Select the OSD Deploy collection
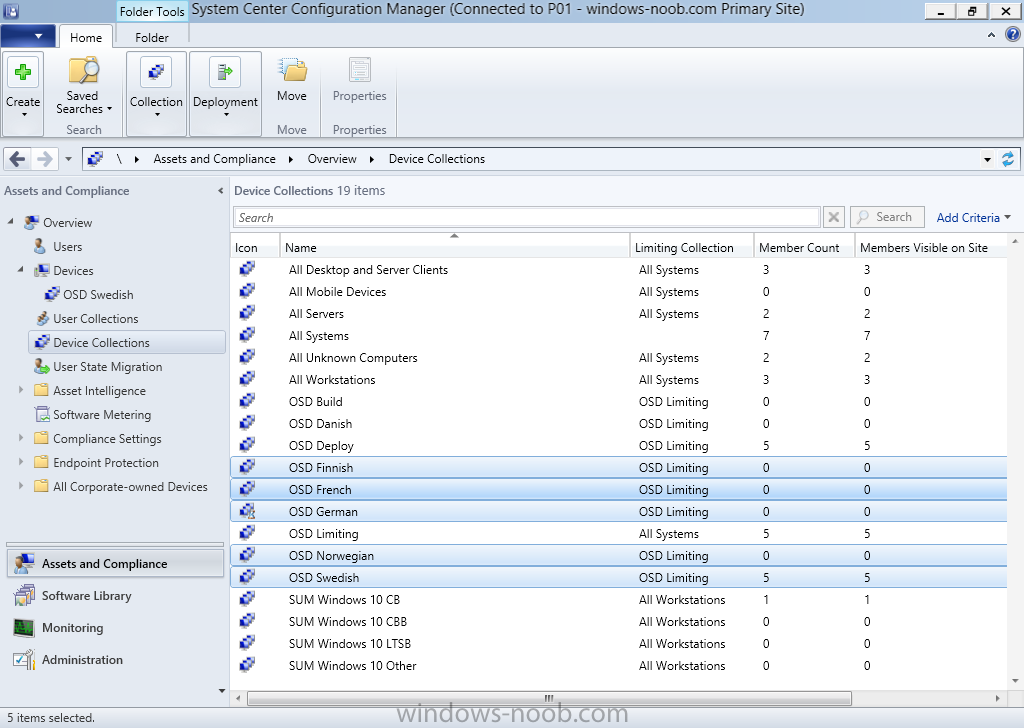1024x728 pixels. [x=618, y=445]
